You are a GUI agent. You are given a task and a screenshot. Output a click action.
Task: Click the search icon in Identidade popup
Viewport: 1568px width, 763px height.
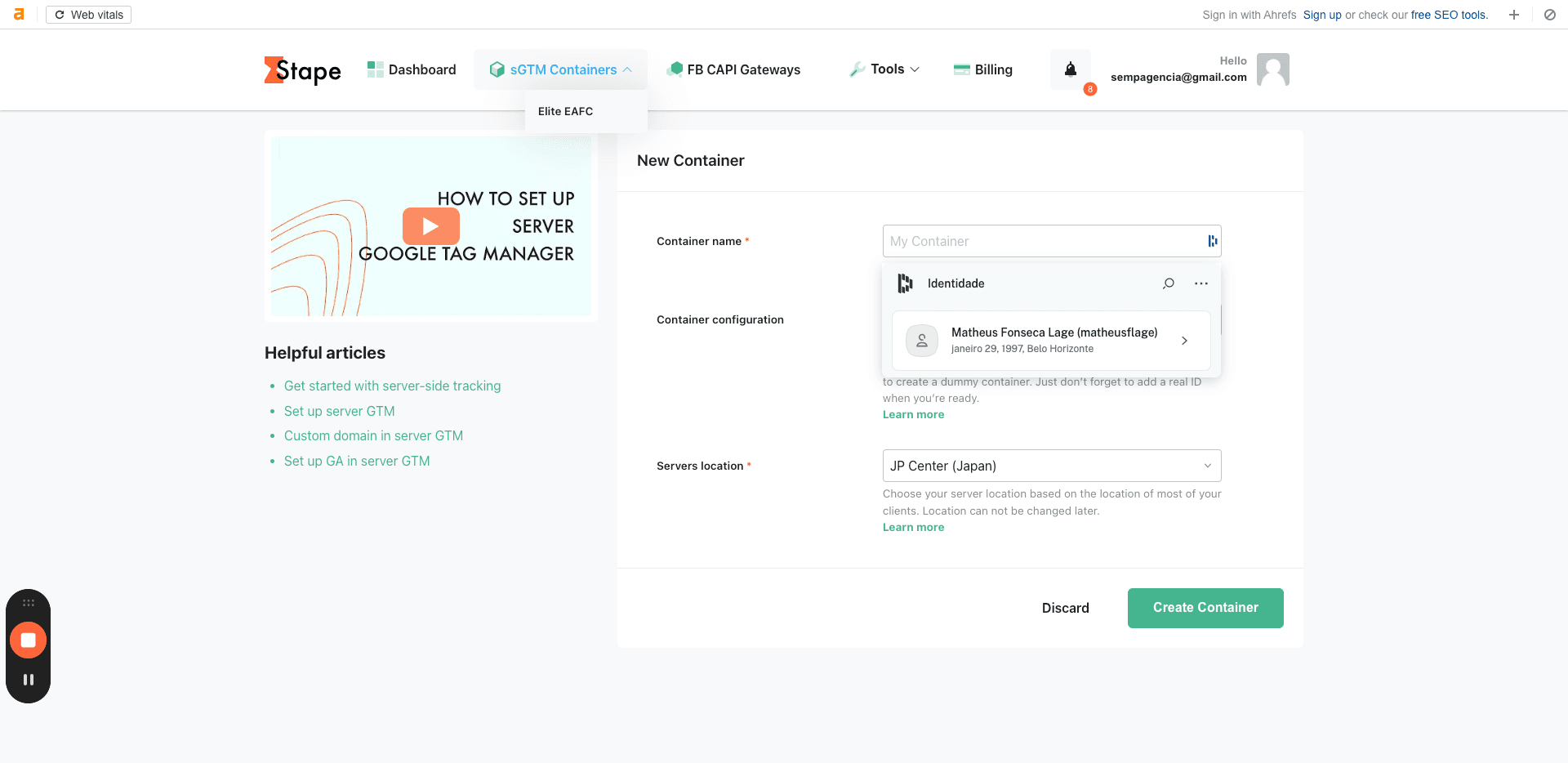[1169, 283]
